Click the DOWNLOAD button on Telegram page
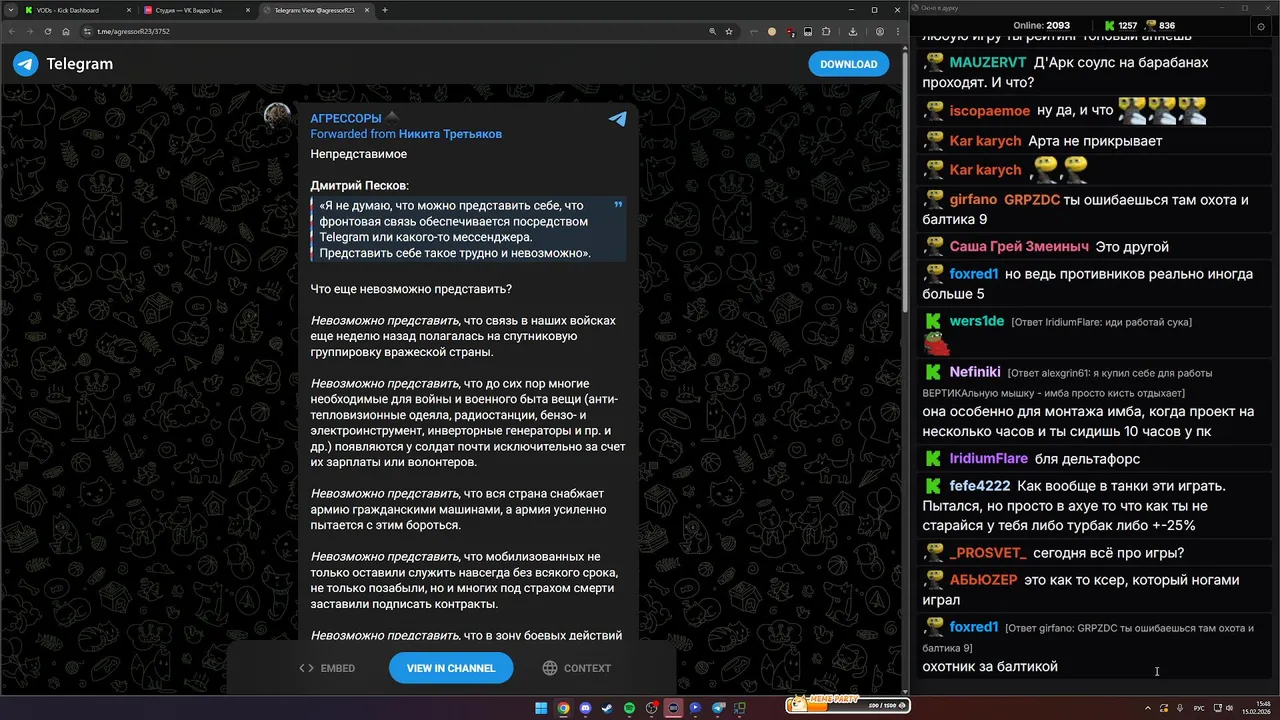The image size is (1280, 720). [x=848, y=64]
